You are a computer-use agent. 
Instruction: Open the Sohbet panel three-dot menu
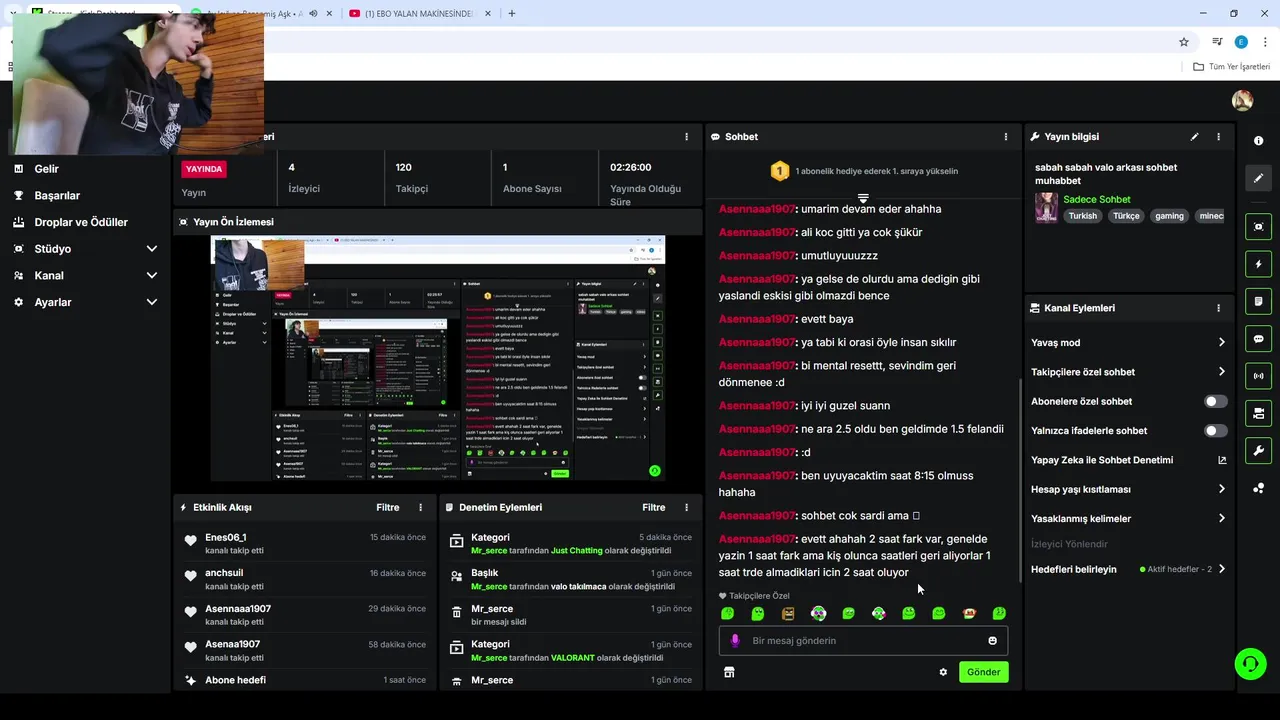click(x=1006, y=137)
